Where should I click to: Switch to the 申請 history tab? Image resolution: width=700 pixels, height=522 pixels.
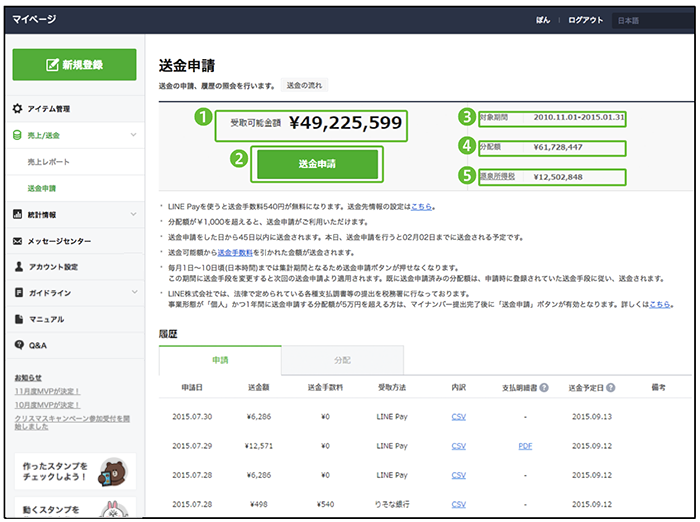click(220, 360)
